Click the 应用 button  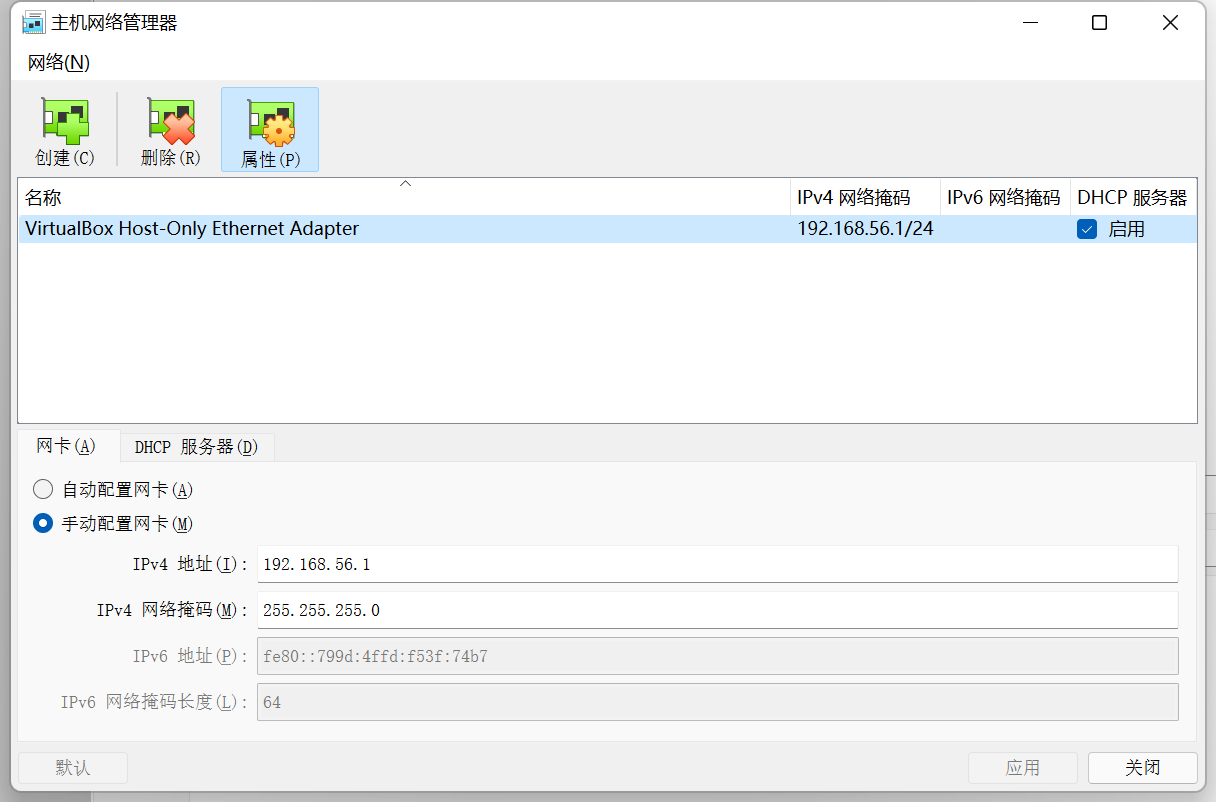coord(1023,768)
